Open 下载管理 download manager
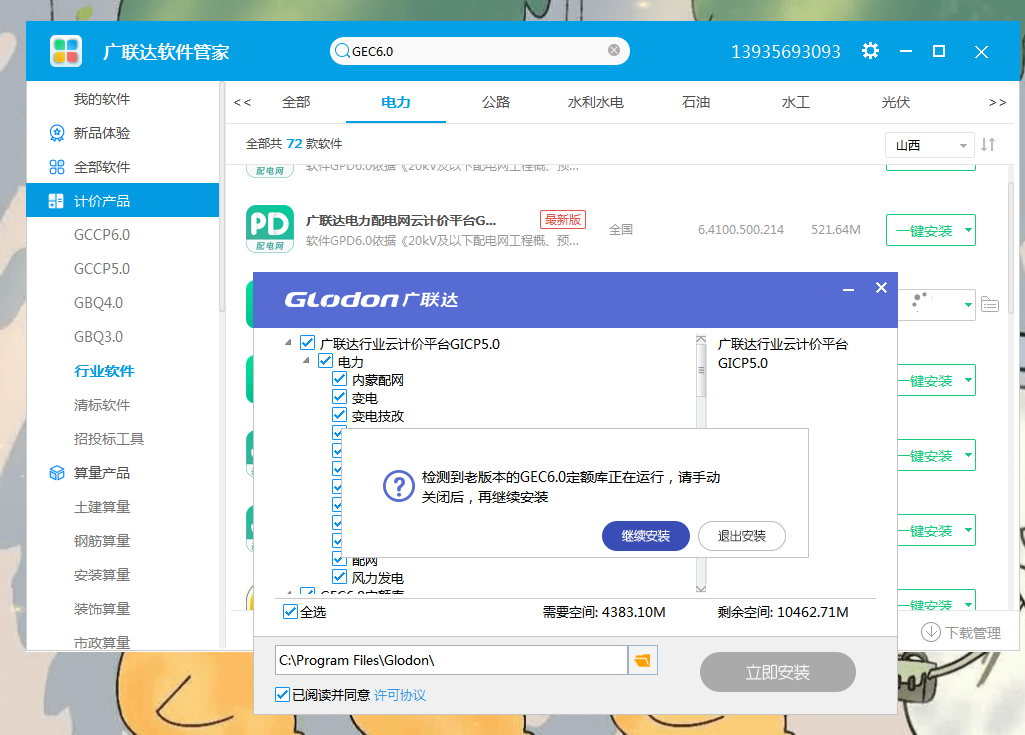1025x735 pixels. [962, 632]
